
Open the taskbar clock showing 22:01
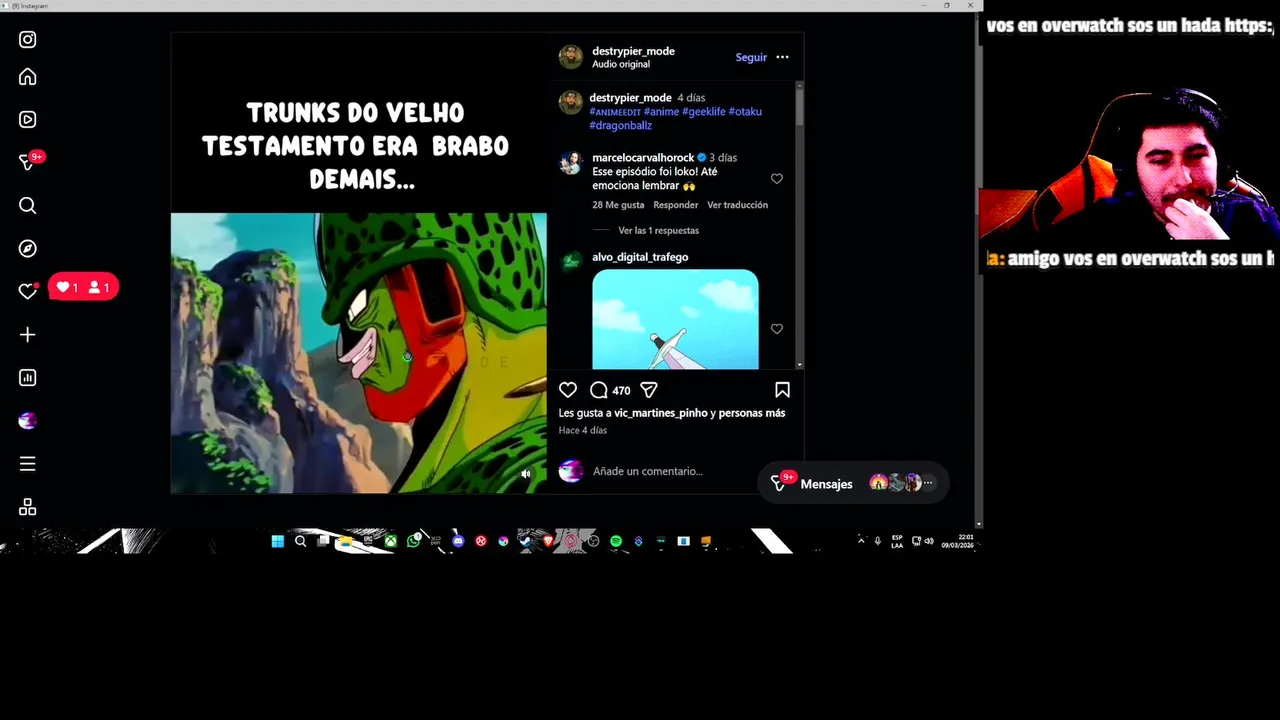(958, 541)
